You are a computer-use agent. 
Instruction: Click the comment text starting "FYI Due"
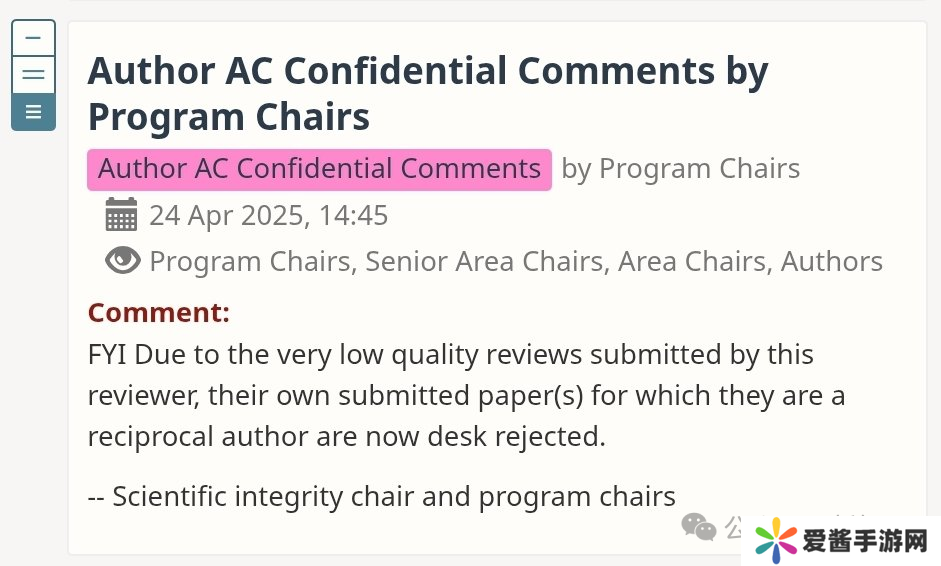coord(450,355)
